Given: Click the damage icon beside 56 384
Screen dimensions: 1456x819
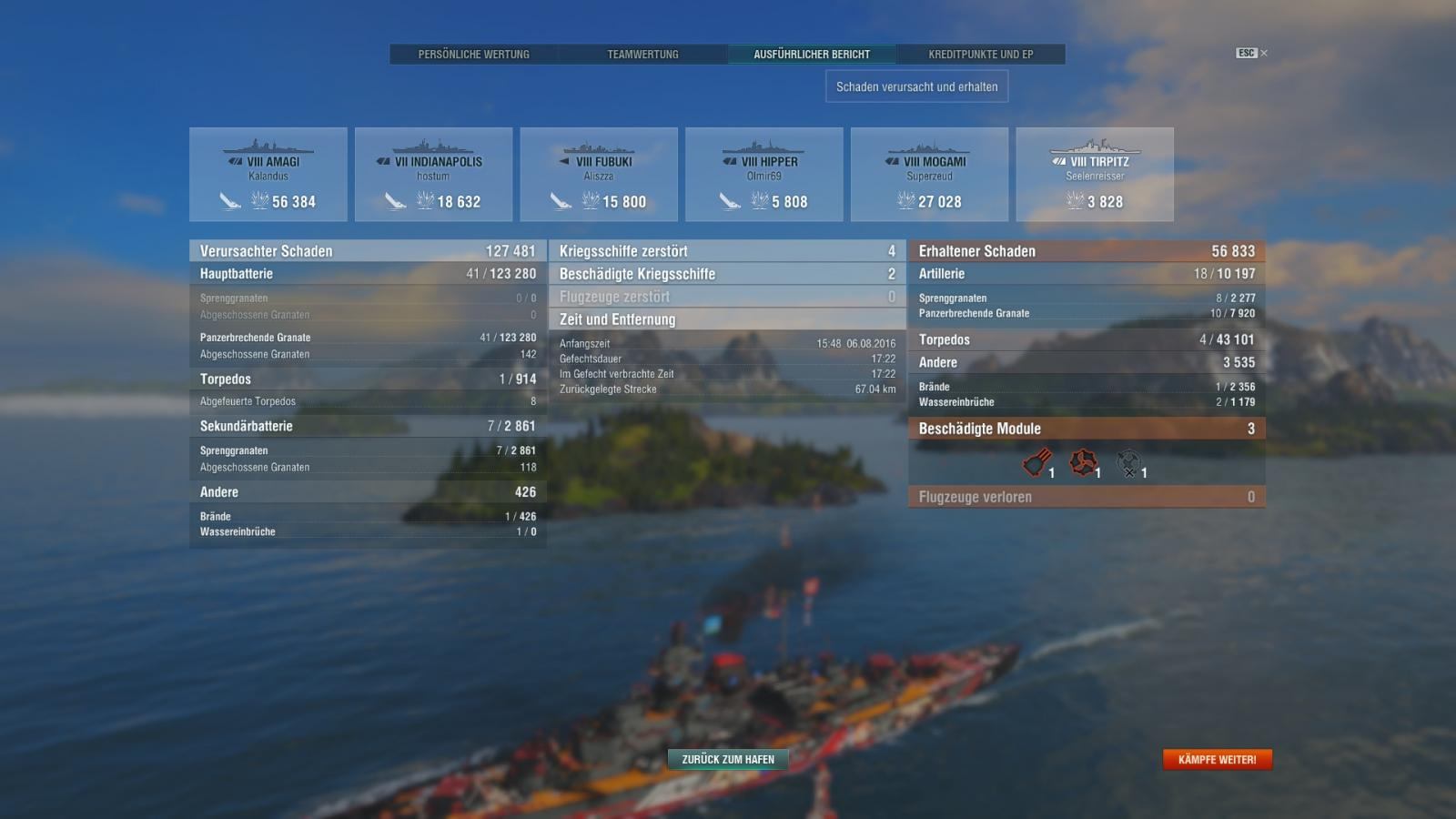Looking at the screenshot, I should 259,201.
